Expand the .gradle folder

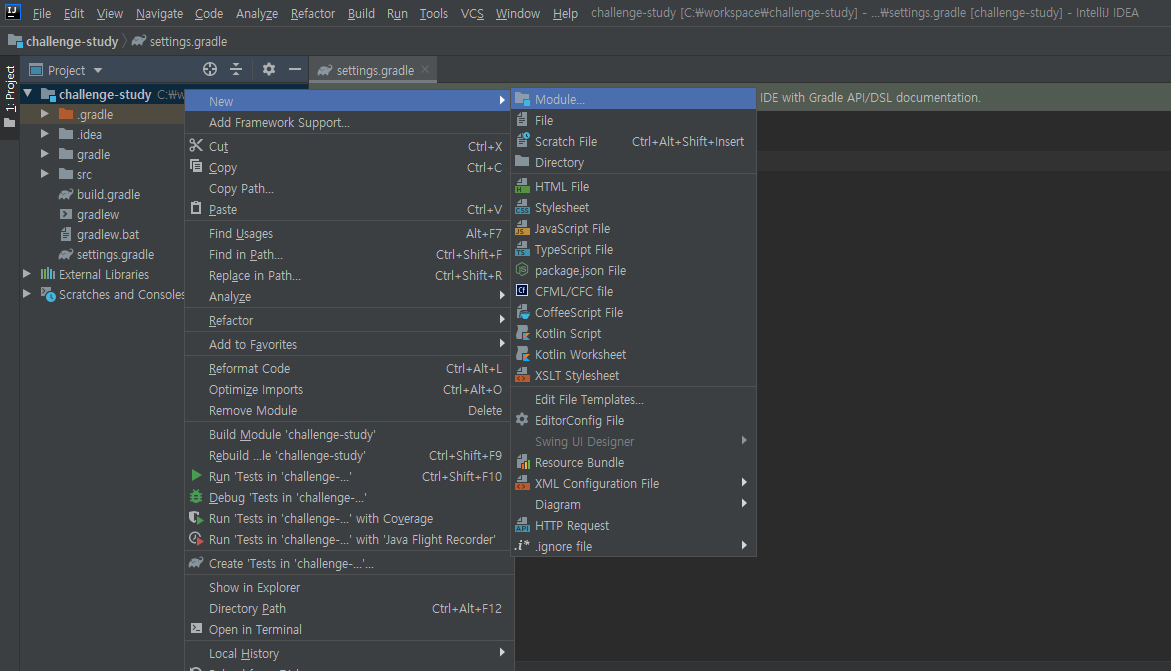pos(45,114)
